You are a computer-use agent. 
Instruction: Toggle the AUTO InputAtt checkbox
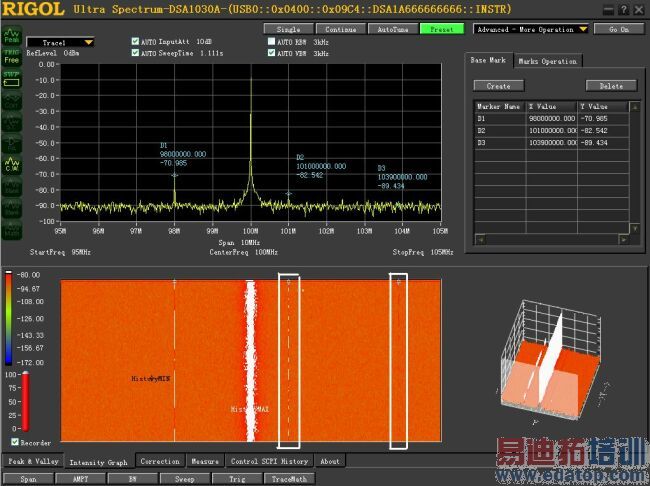[x=136, y=42]
